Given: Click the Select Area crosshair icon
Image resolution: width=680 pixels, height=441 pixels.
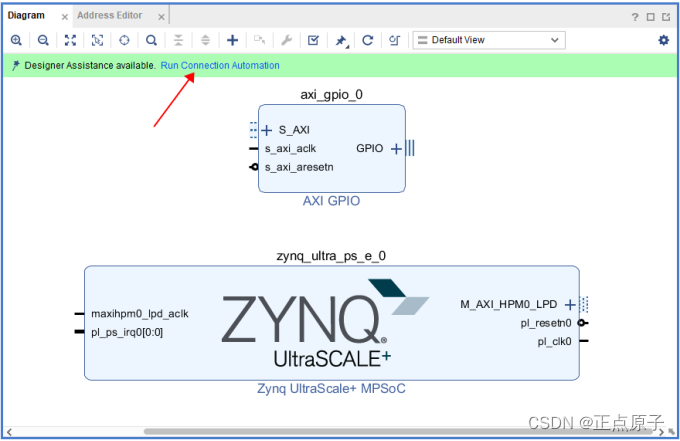Looking at the screenshot, I should 124,40.
